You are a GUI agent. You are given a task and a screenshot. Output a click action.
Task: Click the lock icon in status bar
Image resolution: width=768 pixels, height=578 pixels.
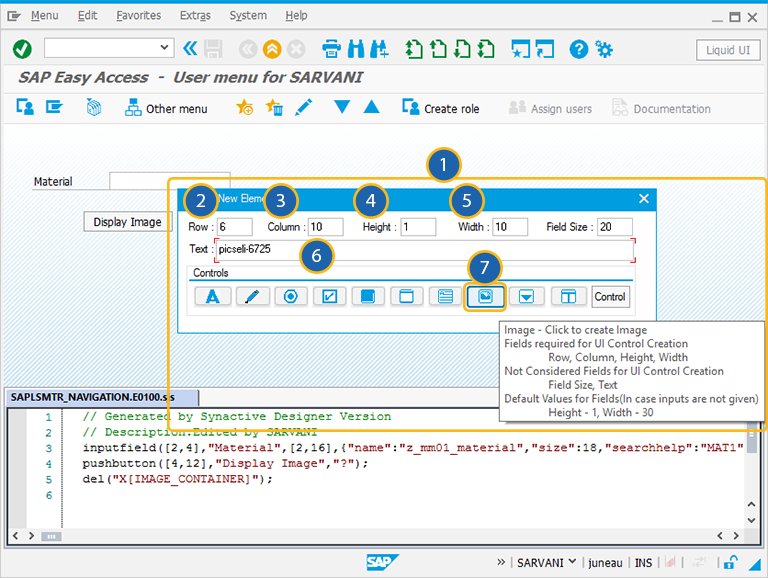731,562
